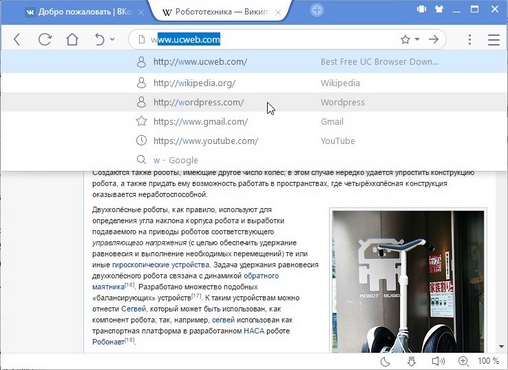Click the go arrow in address bar

(x=433, y=40)
